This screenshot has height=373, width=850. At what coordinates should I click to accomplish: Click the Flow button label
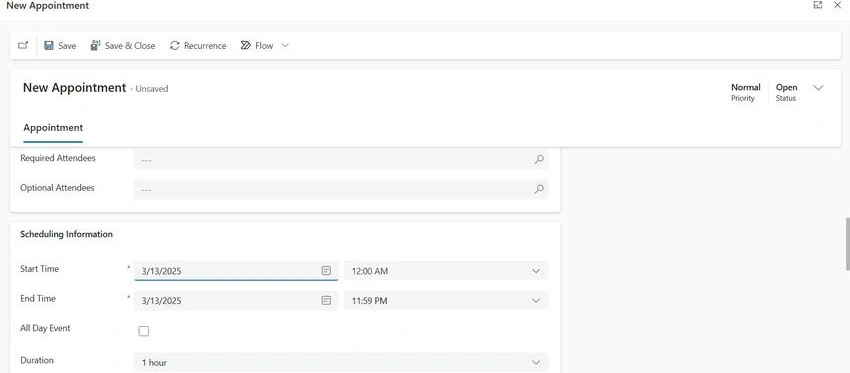point(264,46)
